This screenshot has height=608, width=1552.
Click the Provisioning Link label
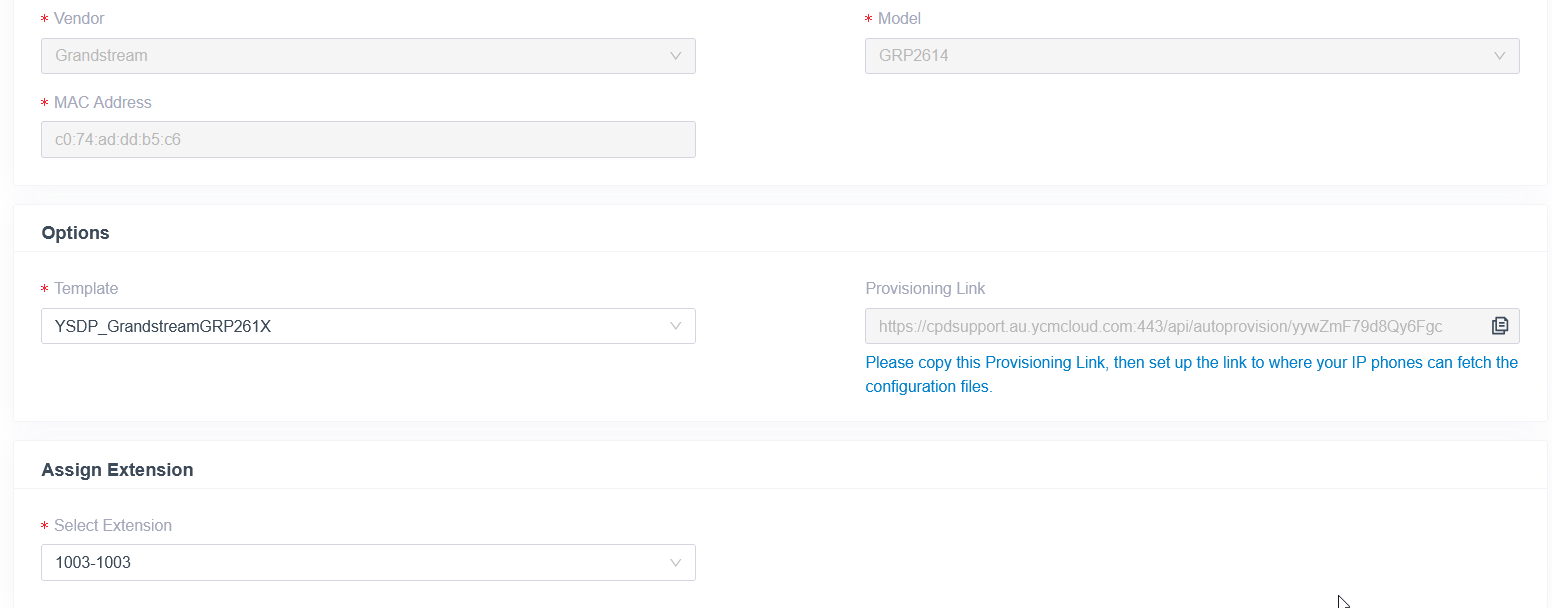[925, 289]
